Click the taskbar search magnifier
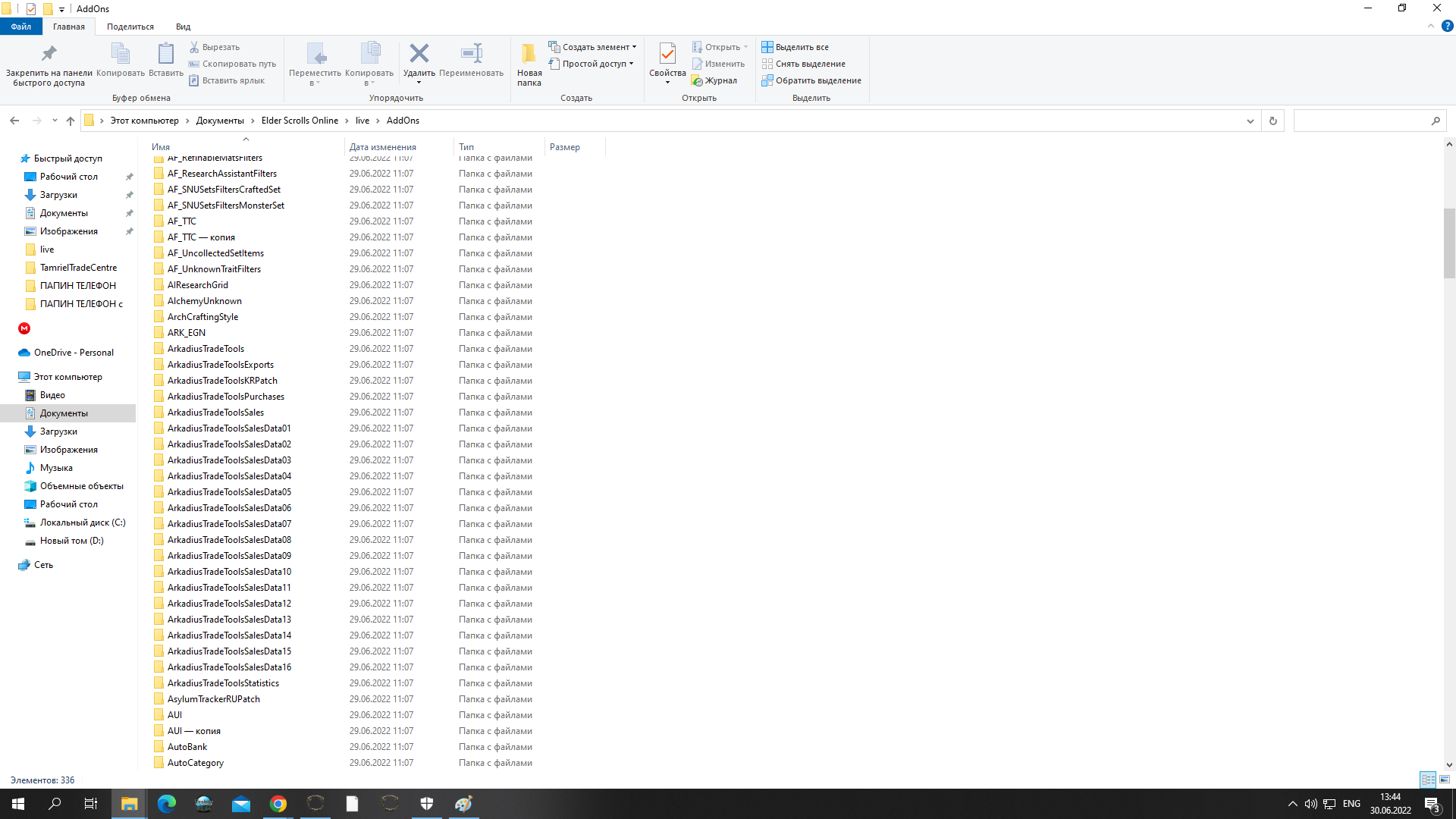1456x819 pixels. (x=55, y=804)
